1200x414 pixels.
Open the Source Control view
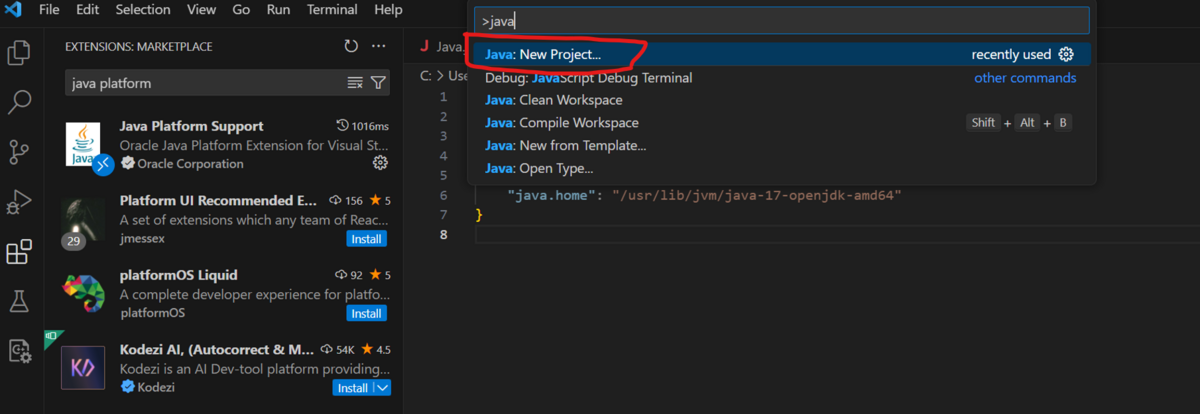coord(19,152)
